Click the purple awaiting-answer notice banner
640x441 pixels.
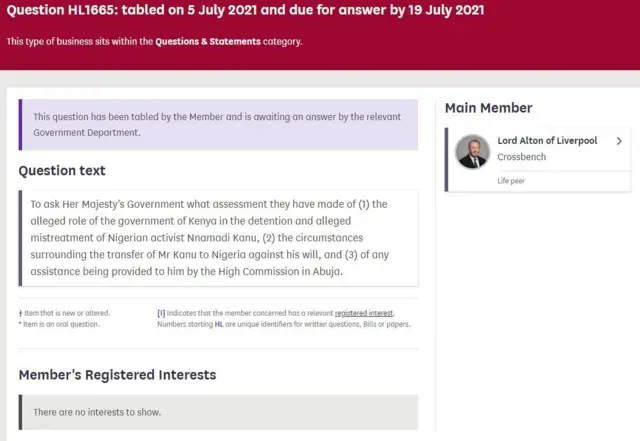coord(218,125)
